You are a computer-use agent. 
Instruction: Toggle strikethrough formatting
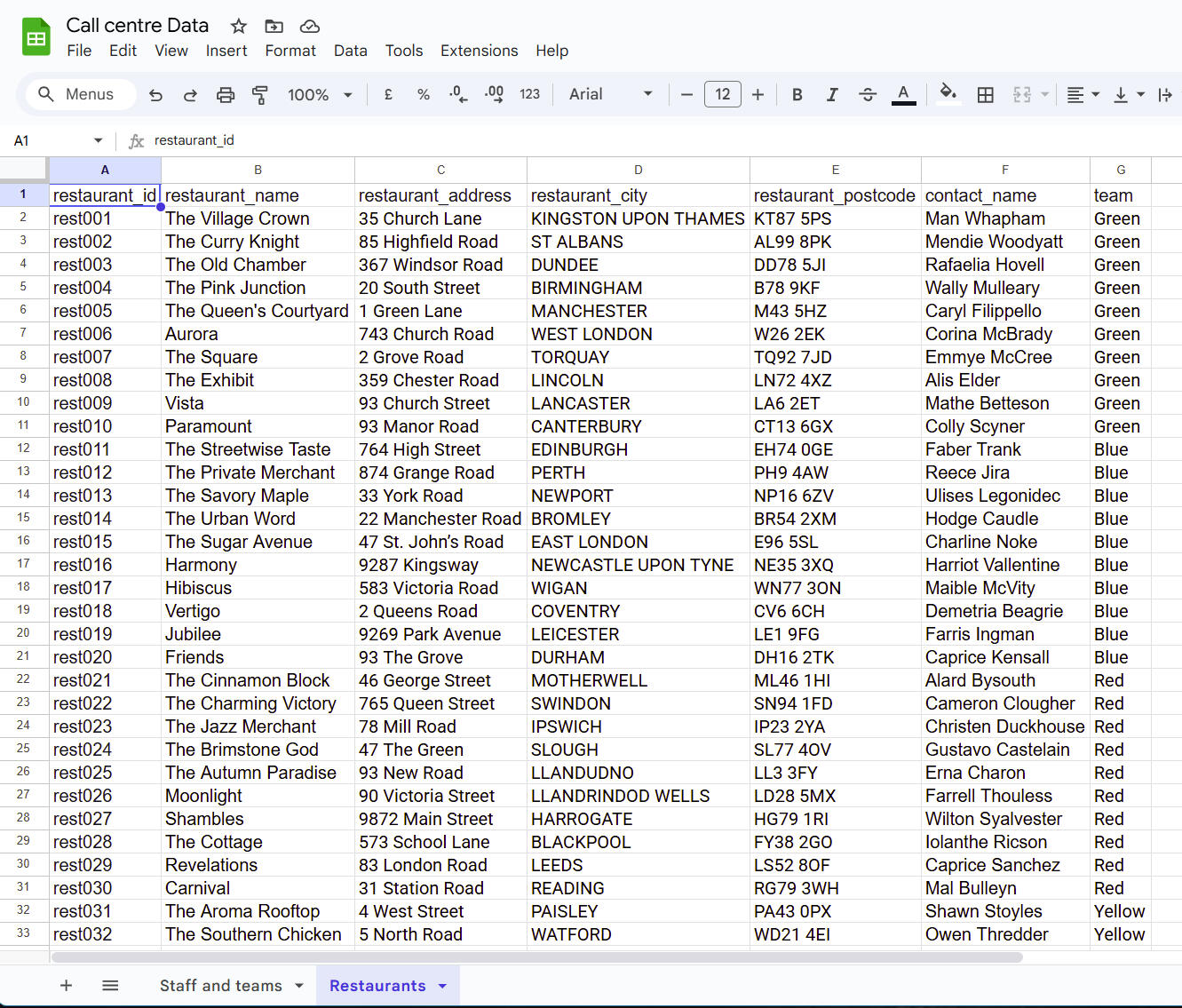coord(868,94)
